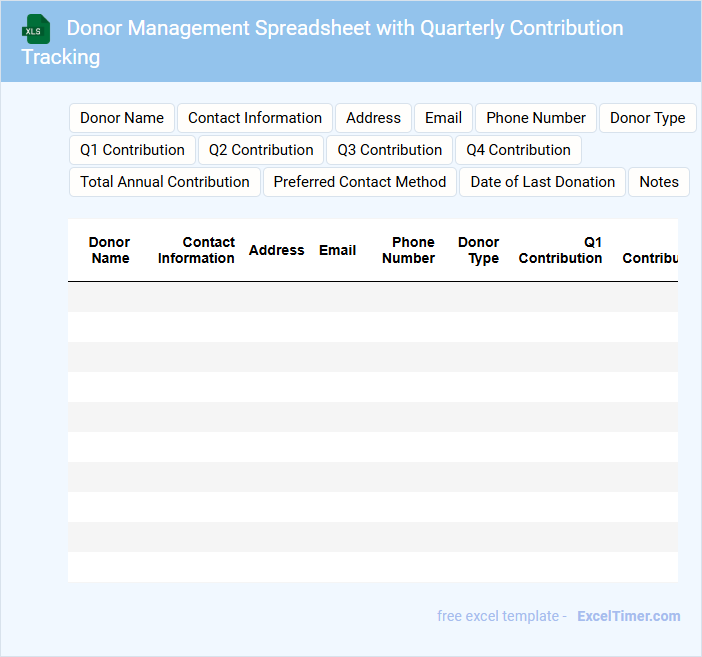The width and height of the screenshot is (702, 657).
Task: Click the Donor Name column header
Action: pos(110,250)
